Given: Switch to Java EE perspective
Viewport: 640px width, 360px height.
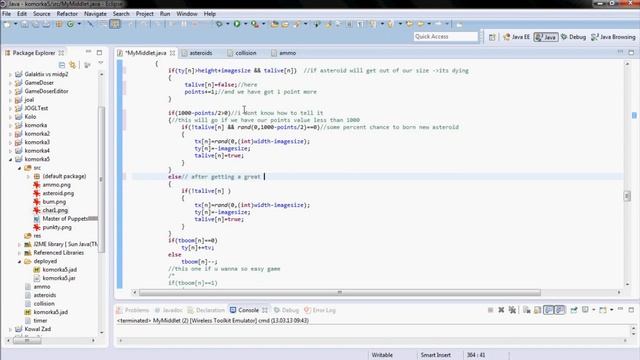Looking at the screenshot, I should pyautogui.click(x=516, y=37).
